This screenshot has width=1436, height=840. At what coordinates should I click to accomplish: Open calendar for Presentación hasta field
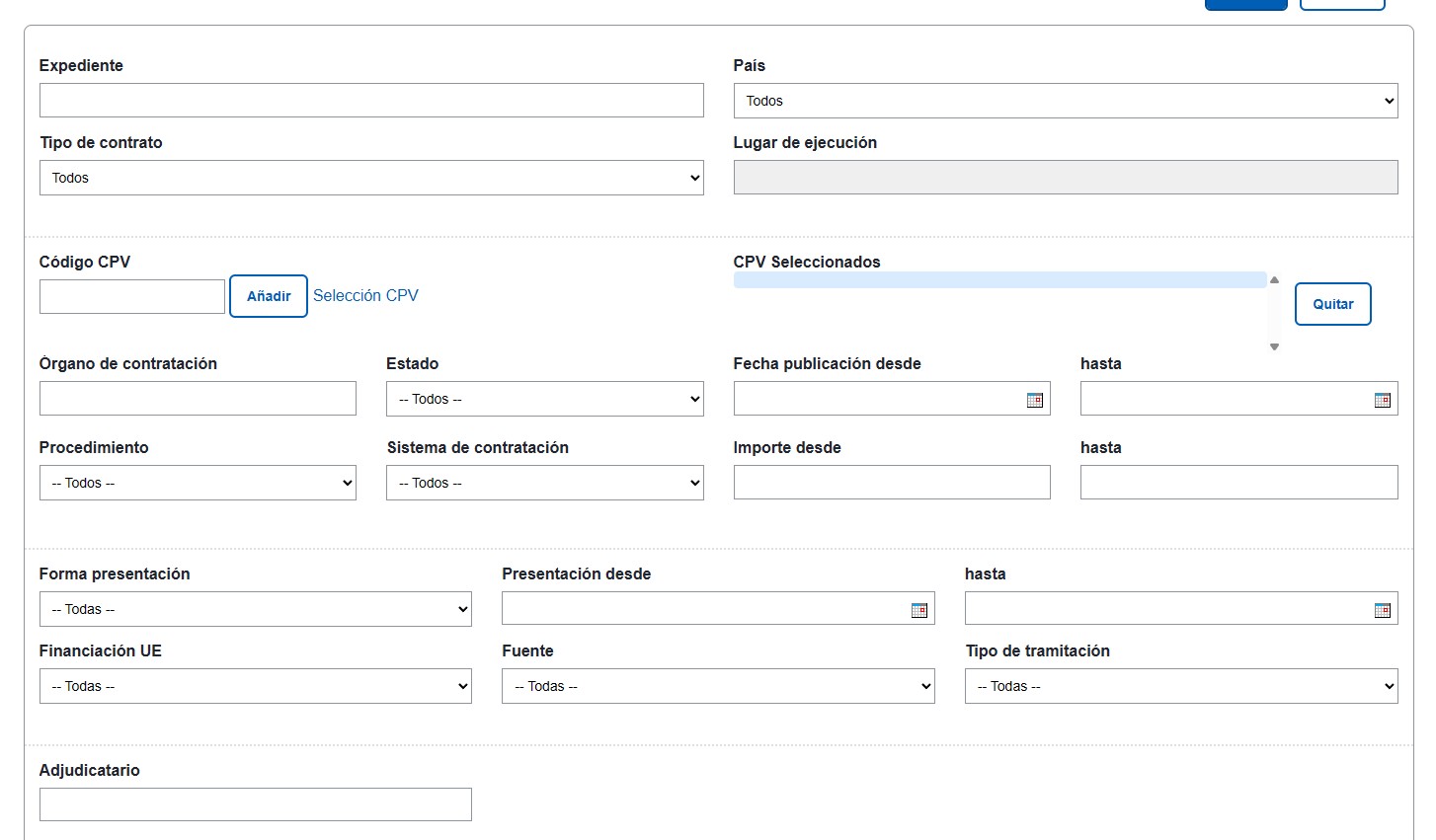point(1383,610)
